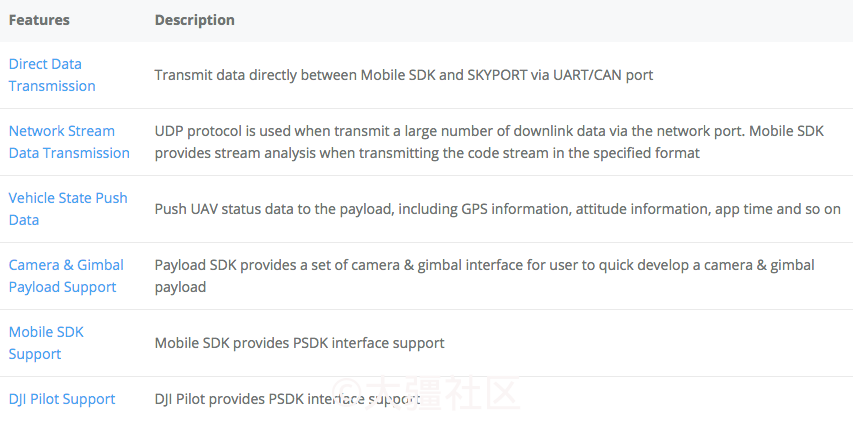The width and height of the screenshot is (853, 421).
Task: Click the lone word 'payload' on second line
Action: coord(180,287)
